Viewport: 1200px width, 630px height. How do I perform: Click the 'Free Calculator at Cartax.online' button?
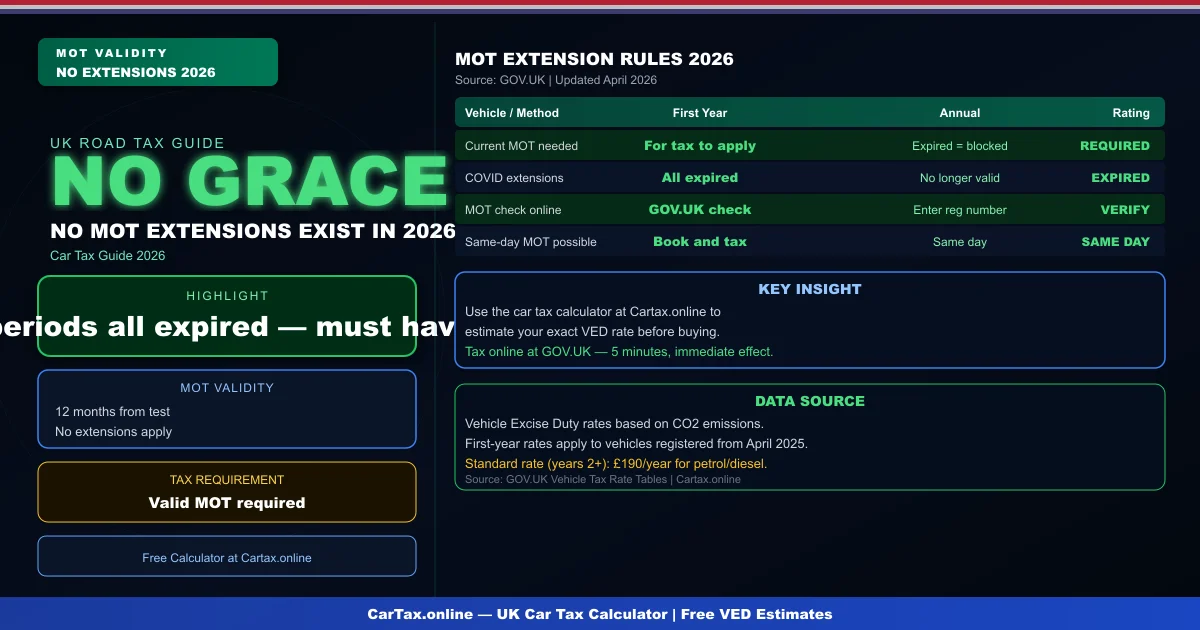coord(227,557)
